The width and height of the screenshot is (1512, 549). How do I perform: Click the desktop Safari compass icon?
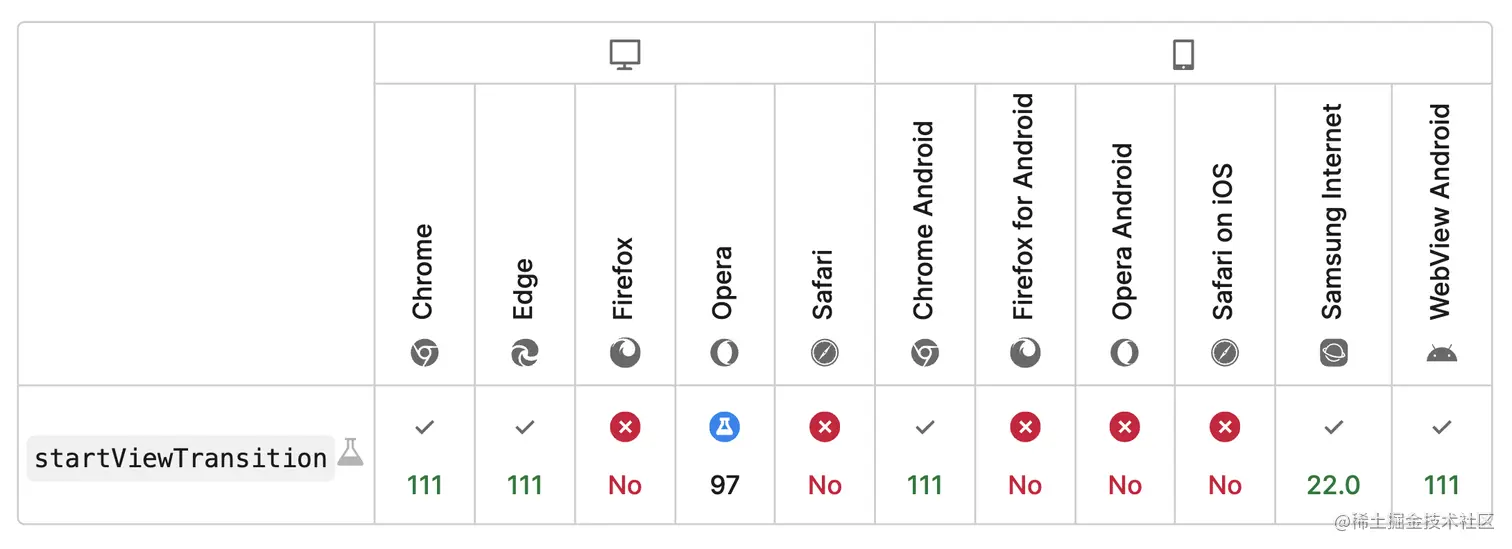tap(825, 353)
